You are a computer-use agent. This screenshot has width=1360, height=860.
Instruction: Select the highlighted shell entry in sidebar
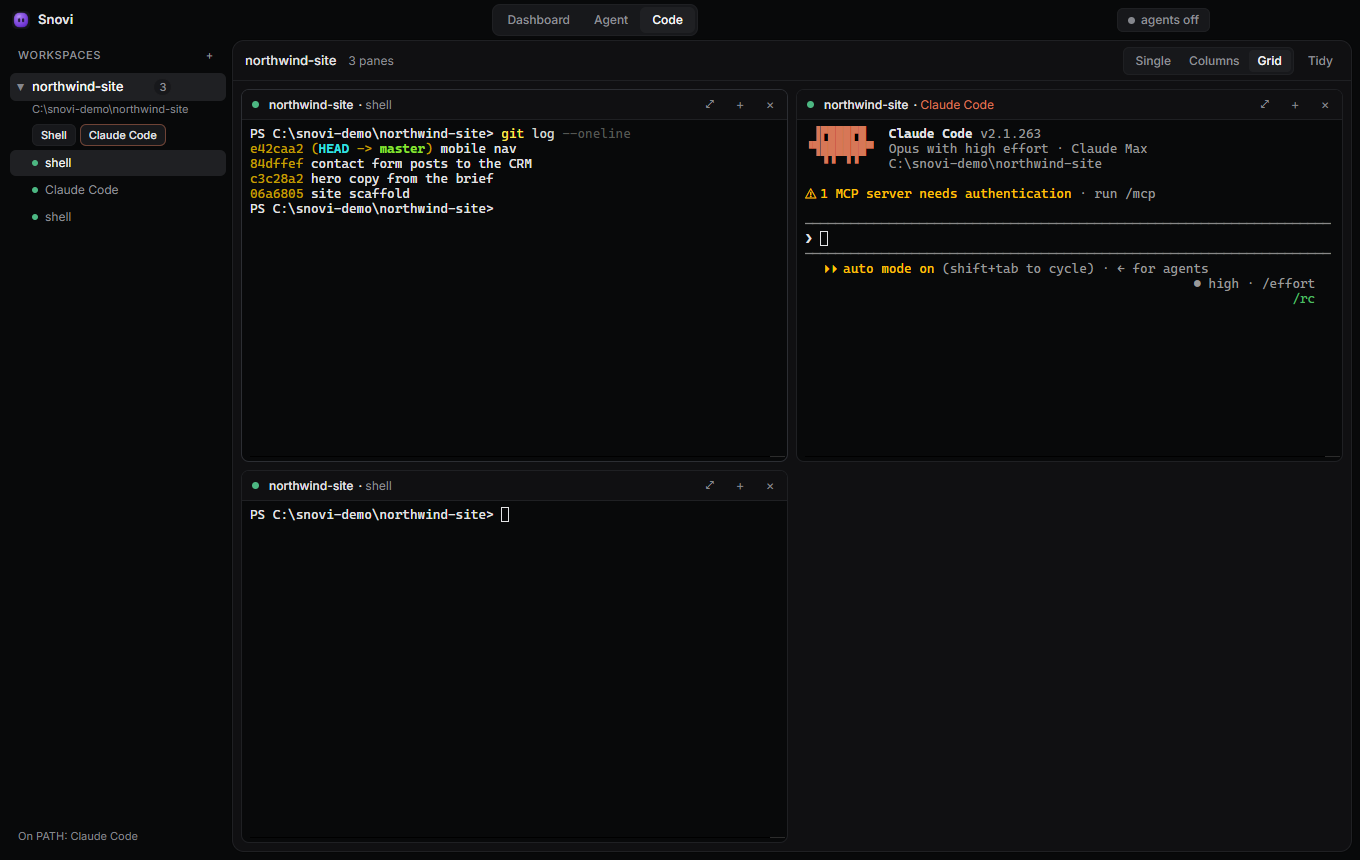(118, 163)
